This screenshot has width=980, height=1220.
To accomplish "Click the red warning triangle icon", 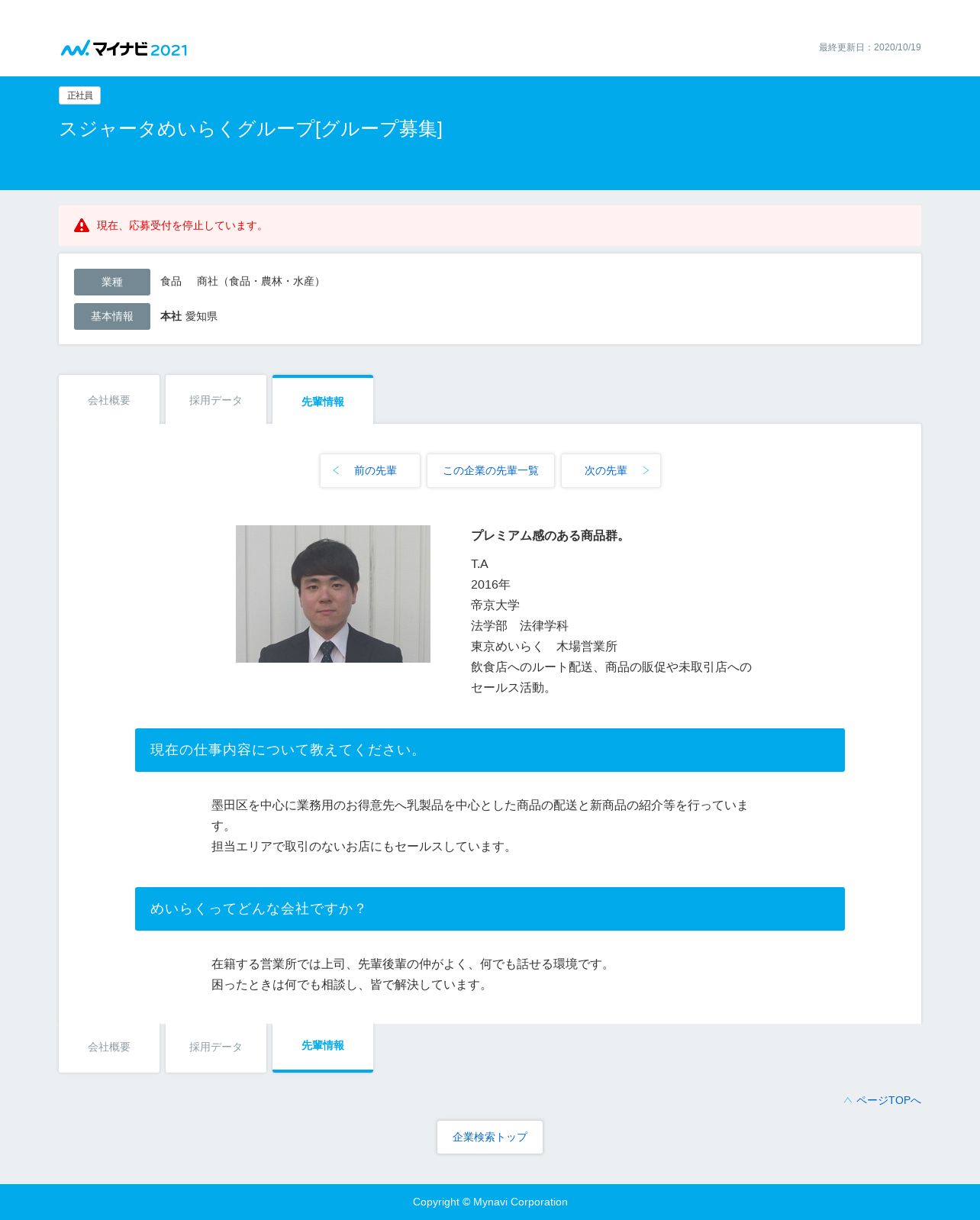I will click(82, 225).
